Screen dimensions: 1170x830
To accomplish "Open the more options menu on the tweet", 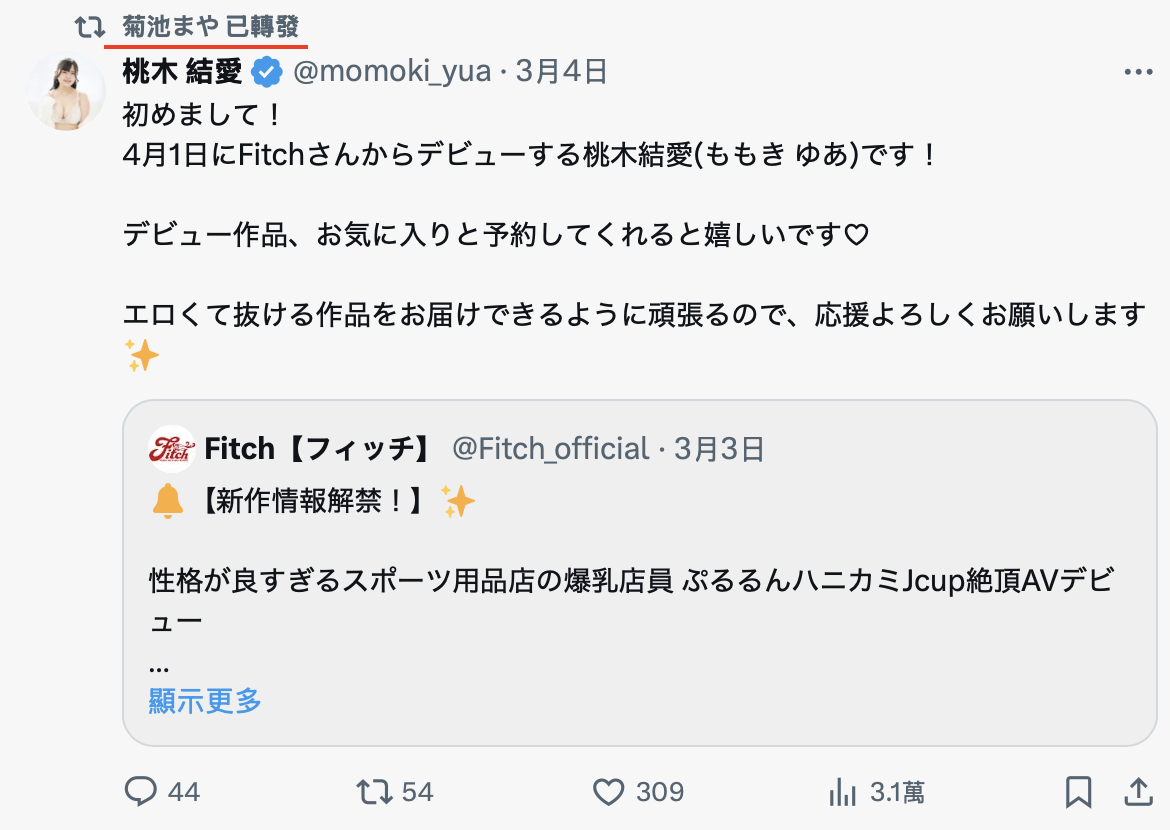I will click(1135, 71).
